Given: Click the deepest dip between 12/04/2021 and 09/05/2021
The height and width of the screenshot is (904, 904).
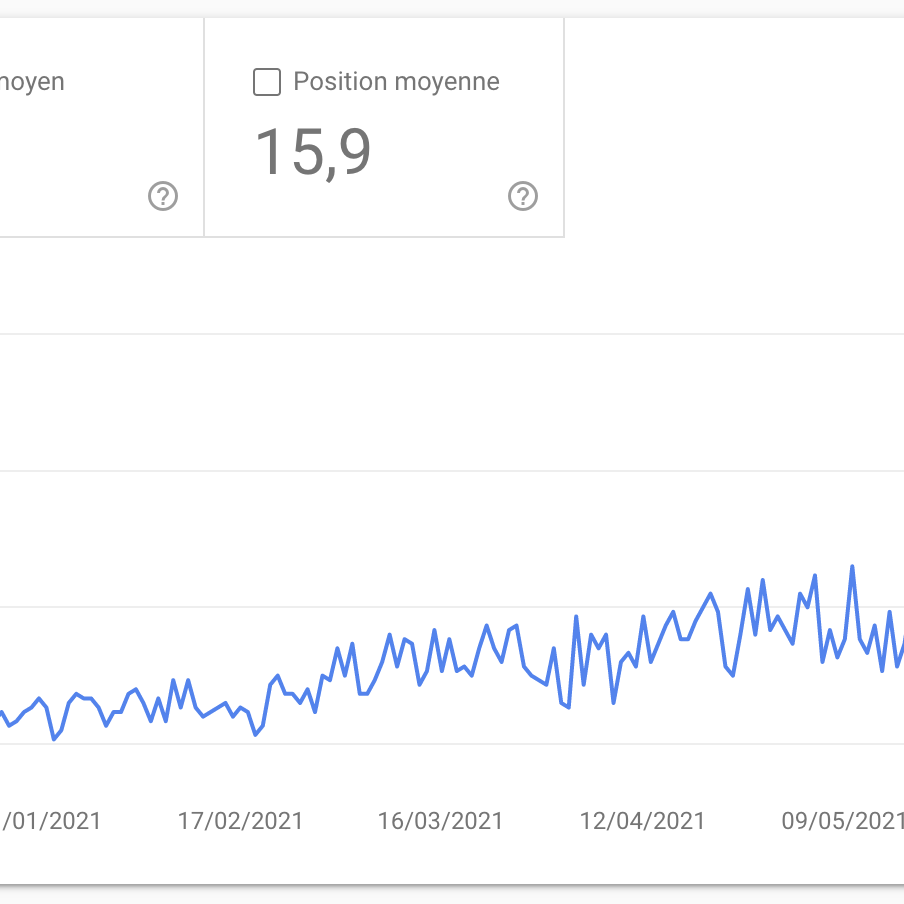Looking at the screenshot, I should point(733,675).
